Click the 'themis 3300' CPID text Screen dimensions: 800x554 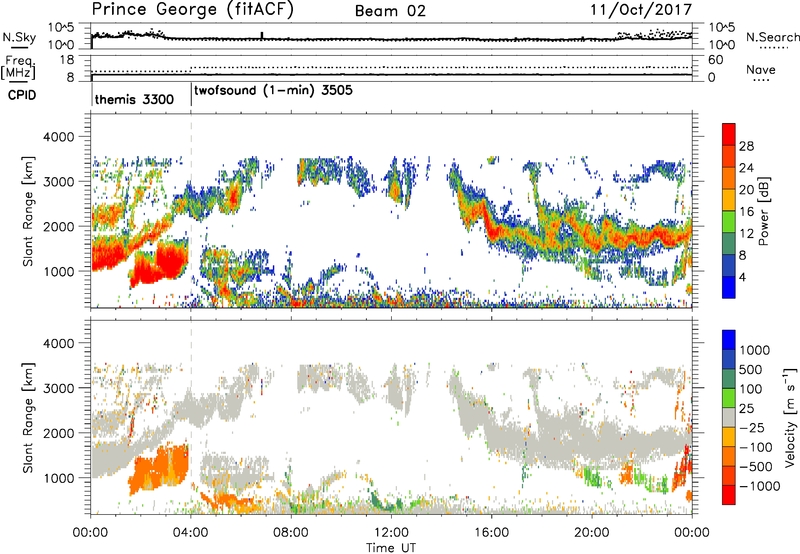tap(134, 99)
